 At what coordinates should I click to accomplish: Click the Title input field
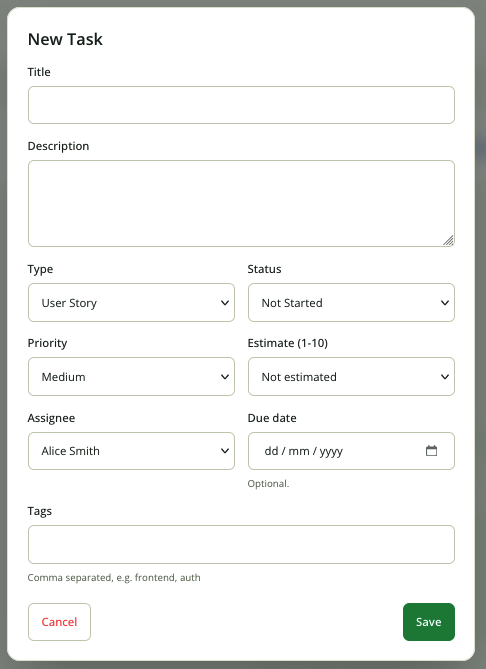coord(242,105)
